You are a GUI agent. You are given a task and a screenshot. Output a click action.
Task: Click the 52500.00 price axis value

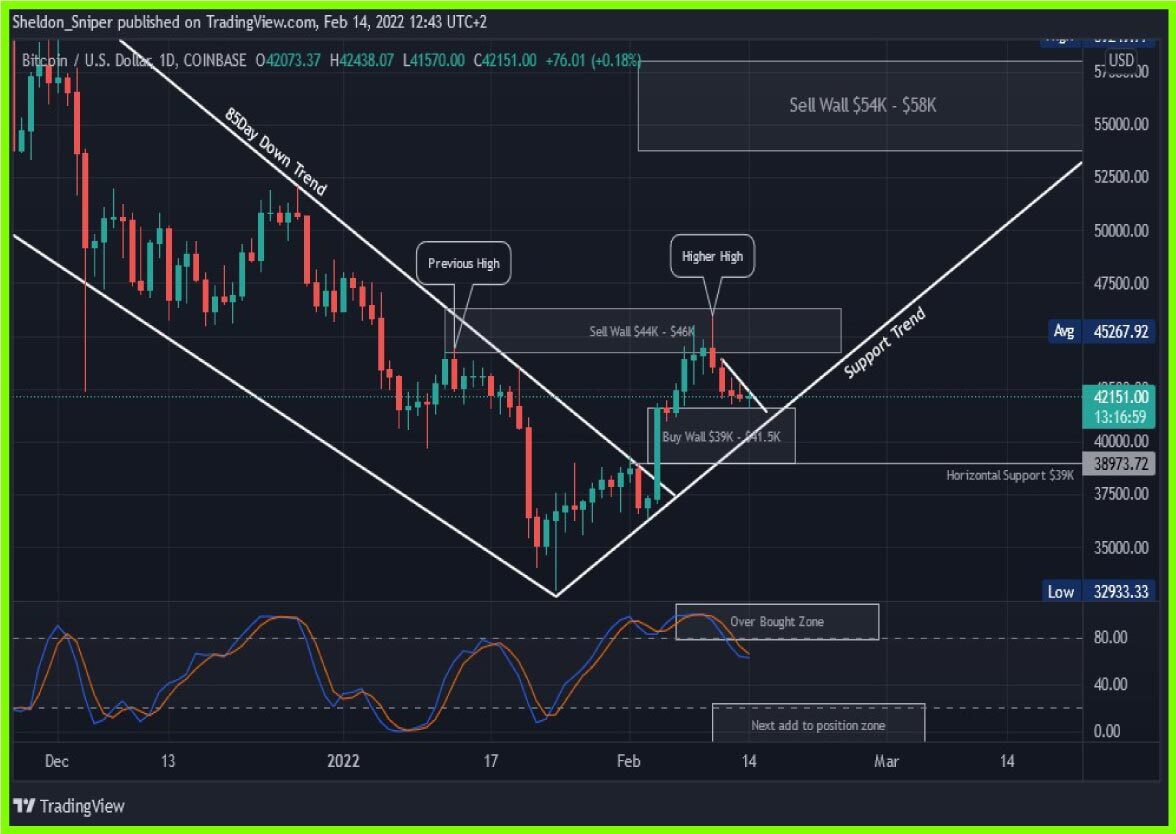[x=1120, y=177]
